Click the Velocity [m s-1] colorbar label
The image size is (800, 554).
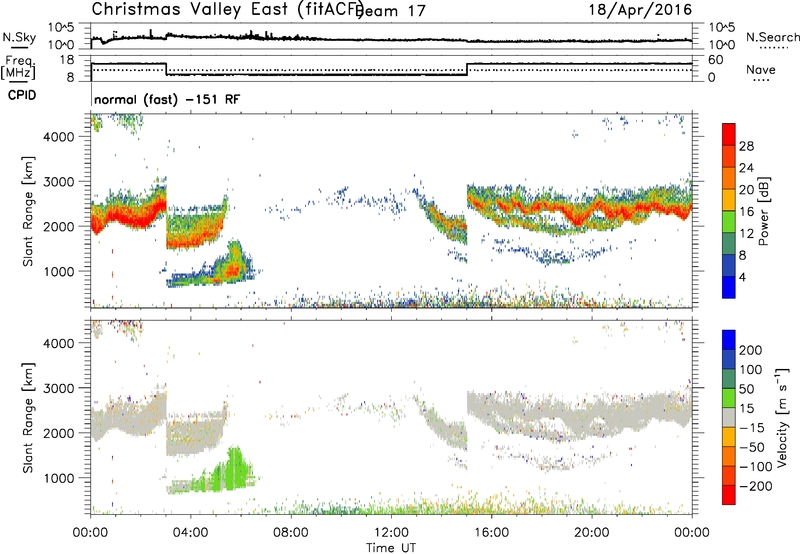coord(781,417)
